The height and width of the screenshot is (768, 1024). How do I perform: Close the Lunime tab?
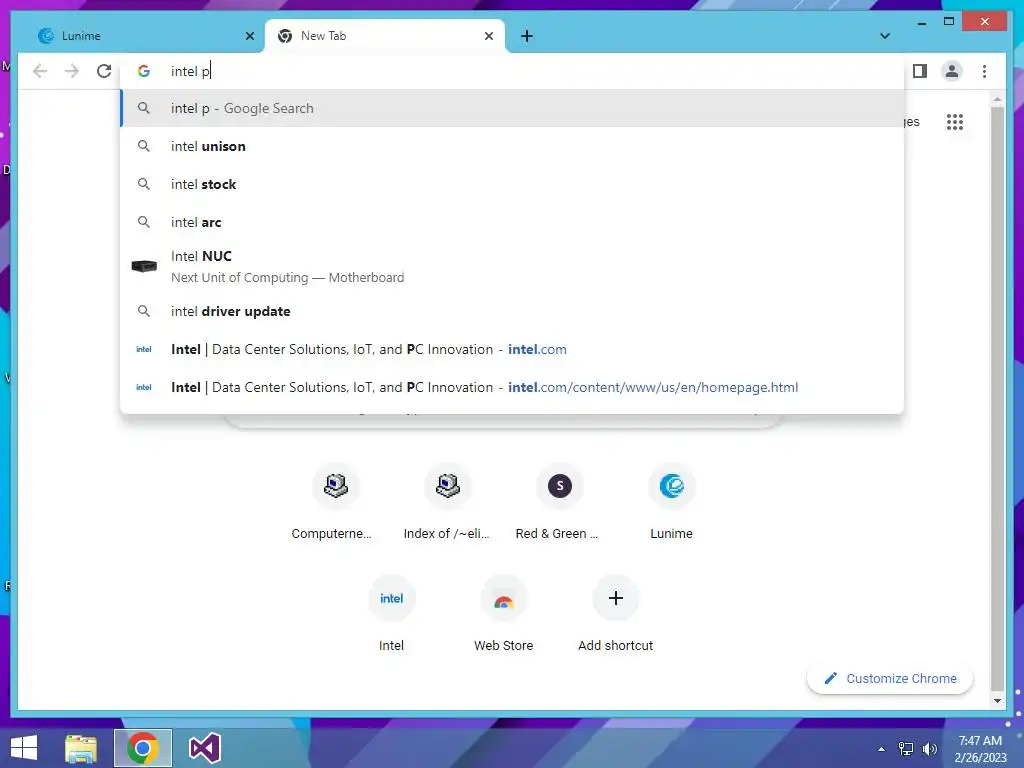coord(249,36)
